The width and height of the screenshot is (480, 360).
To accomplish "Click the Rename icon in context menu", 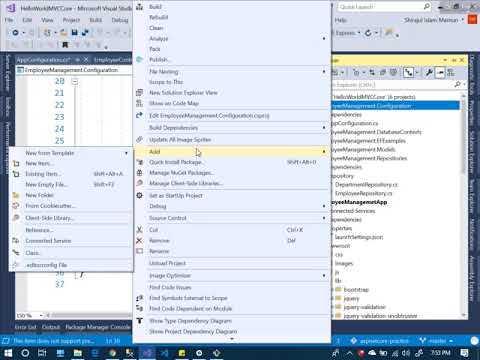I will coord(140,251).
